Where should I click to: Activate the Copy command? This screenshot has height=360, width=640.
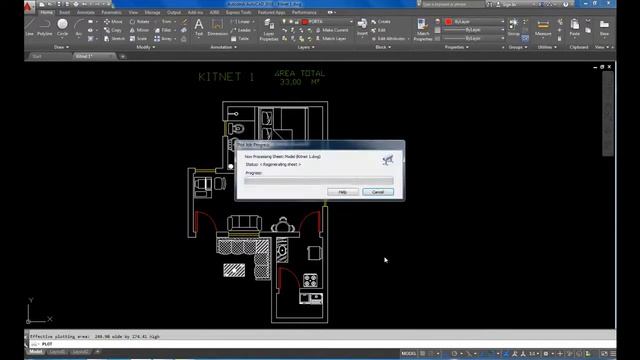pos(113,30)
